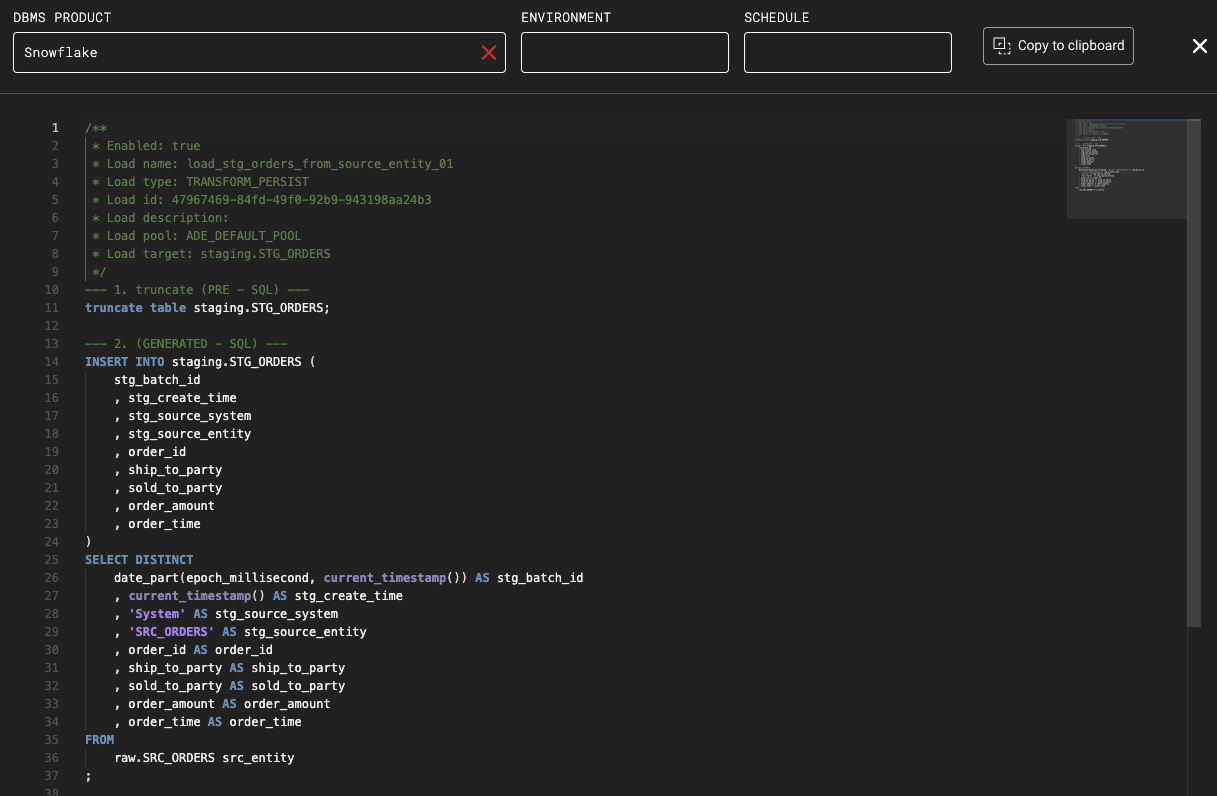
Task: Click line number 1 in the gutter
Action: (55, 128)
